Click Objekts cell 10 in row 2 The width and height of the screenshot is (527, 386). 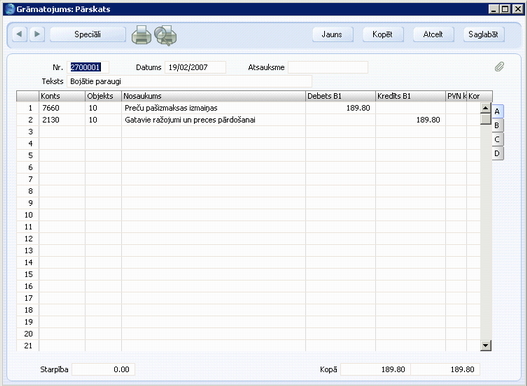pos(104,120)
